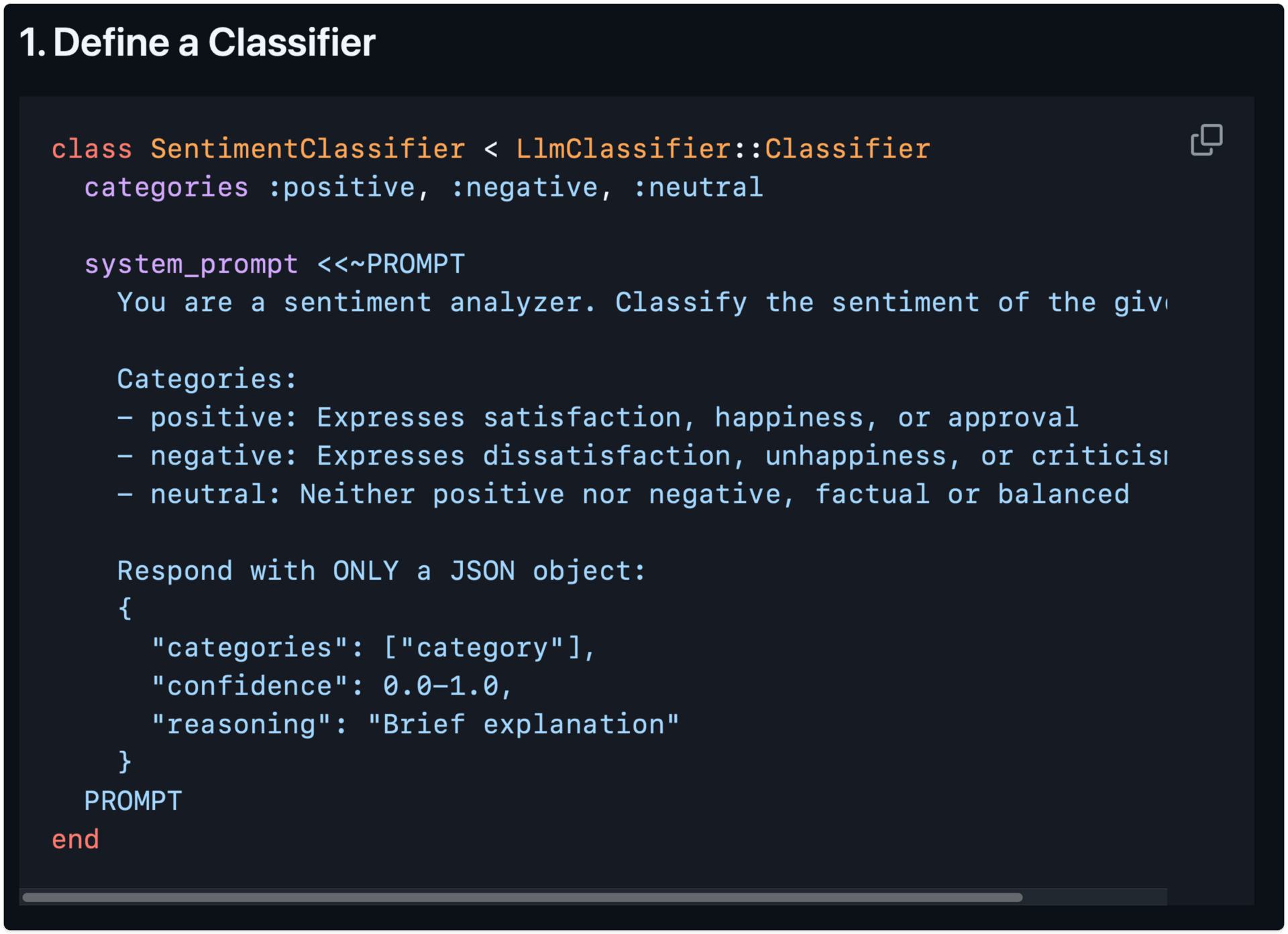The height and width of the screenshot is (934, 1288).
Task: Place cursor on the :negative symbol
Action: tap(524, 188)
